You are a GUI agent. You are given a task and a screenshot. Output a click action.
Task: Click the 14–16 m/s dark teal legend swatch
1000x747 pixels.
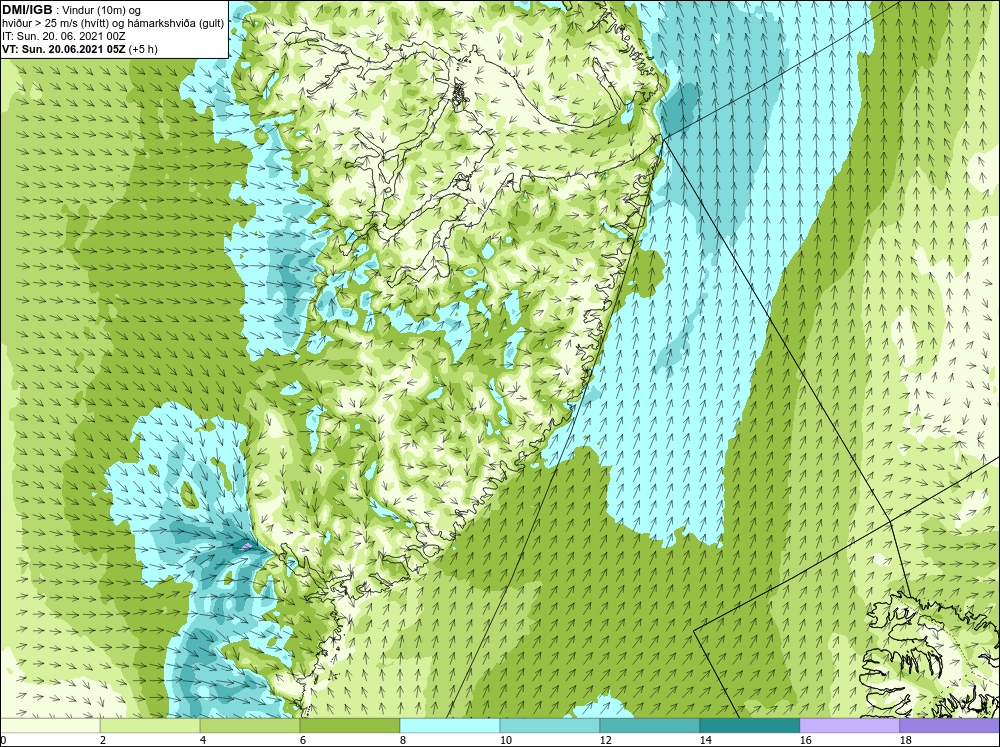pos(750,726)
